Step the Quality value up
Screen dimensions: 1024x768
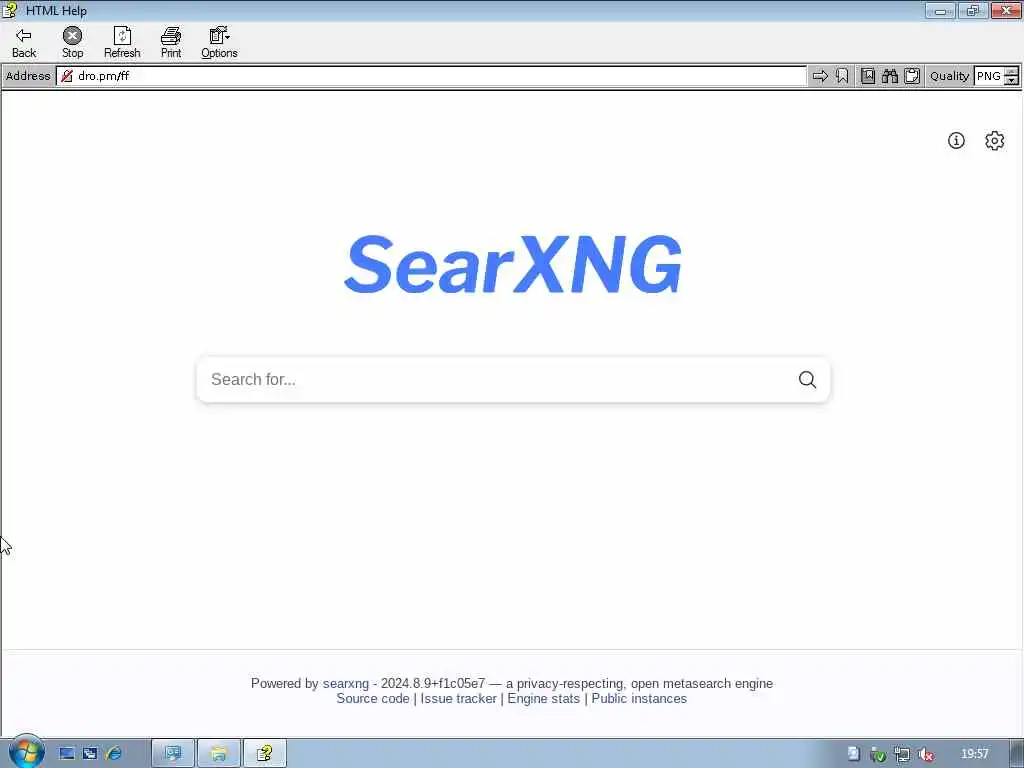click(1012, 72)
